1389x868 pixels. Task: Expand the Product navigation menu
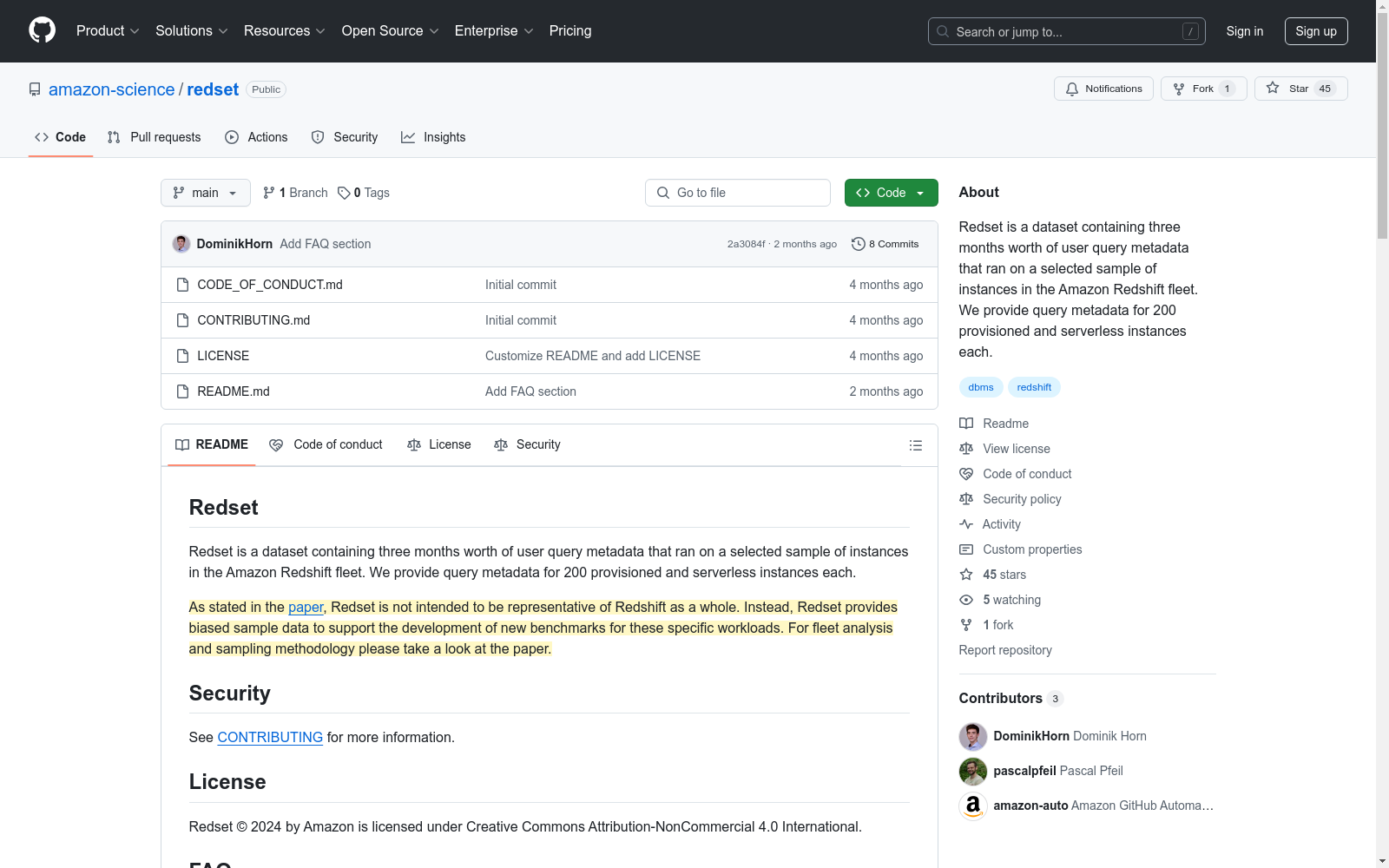tap(108, 31)
